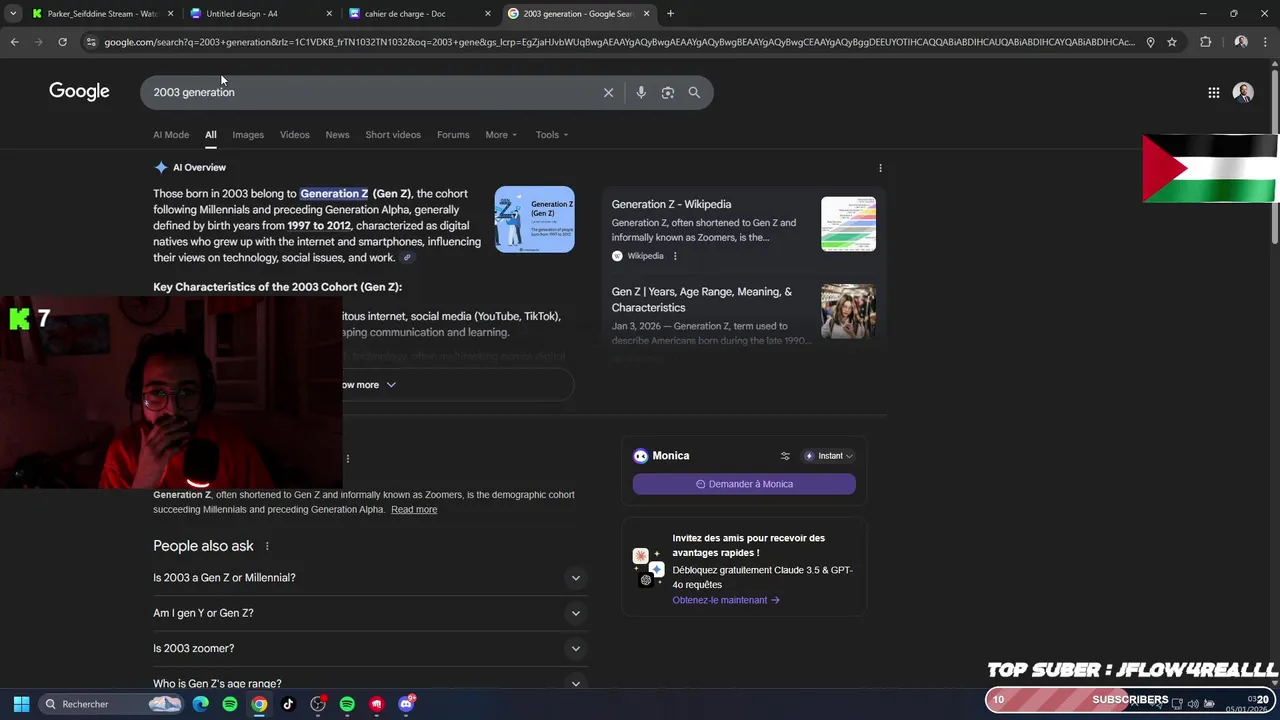
Task: Open Discord from taskbar
Action: 406,704
